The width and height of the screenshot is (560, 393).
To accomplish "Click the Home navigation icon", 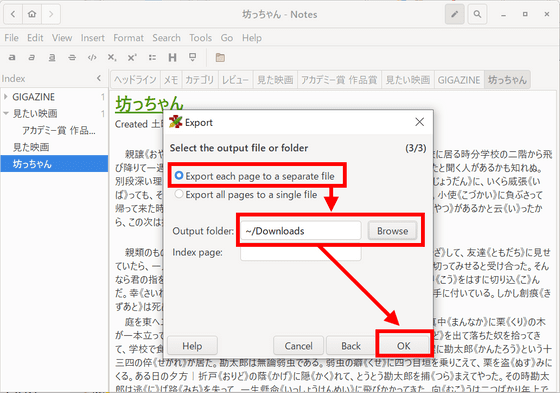I will (32, 14).
